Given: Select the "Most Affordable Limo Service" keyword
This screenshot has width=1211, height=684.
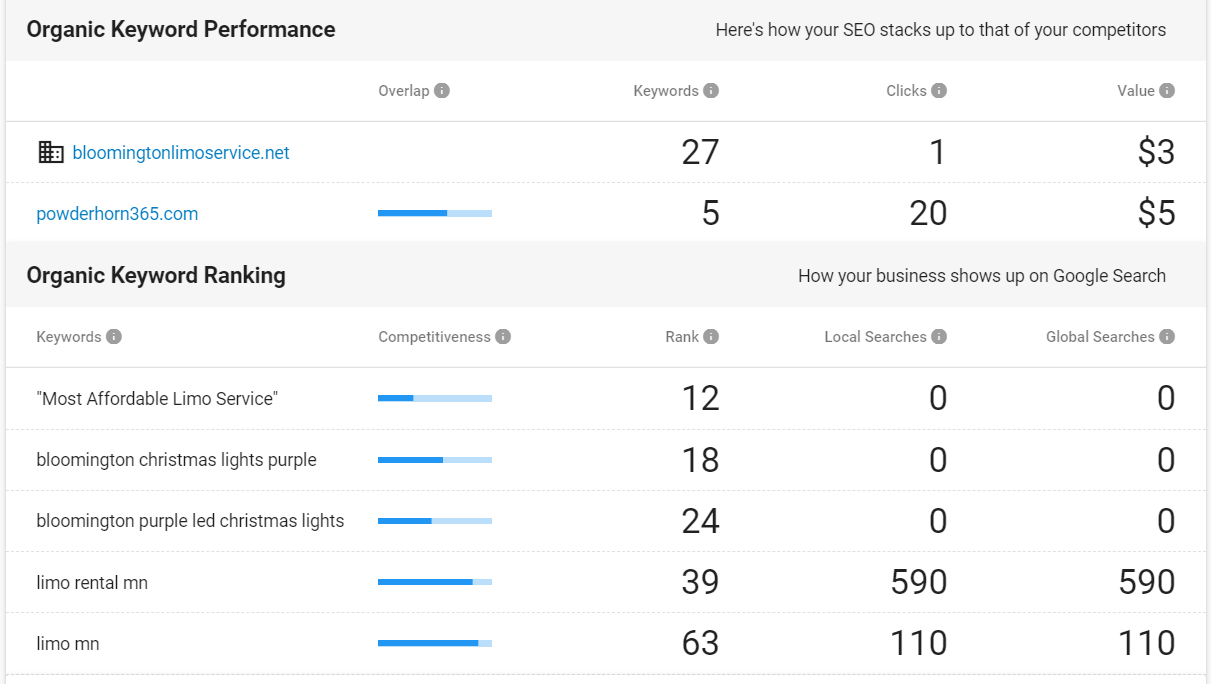Looking at the screenshot, I should click(157, 399).
